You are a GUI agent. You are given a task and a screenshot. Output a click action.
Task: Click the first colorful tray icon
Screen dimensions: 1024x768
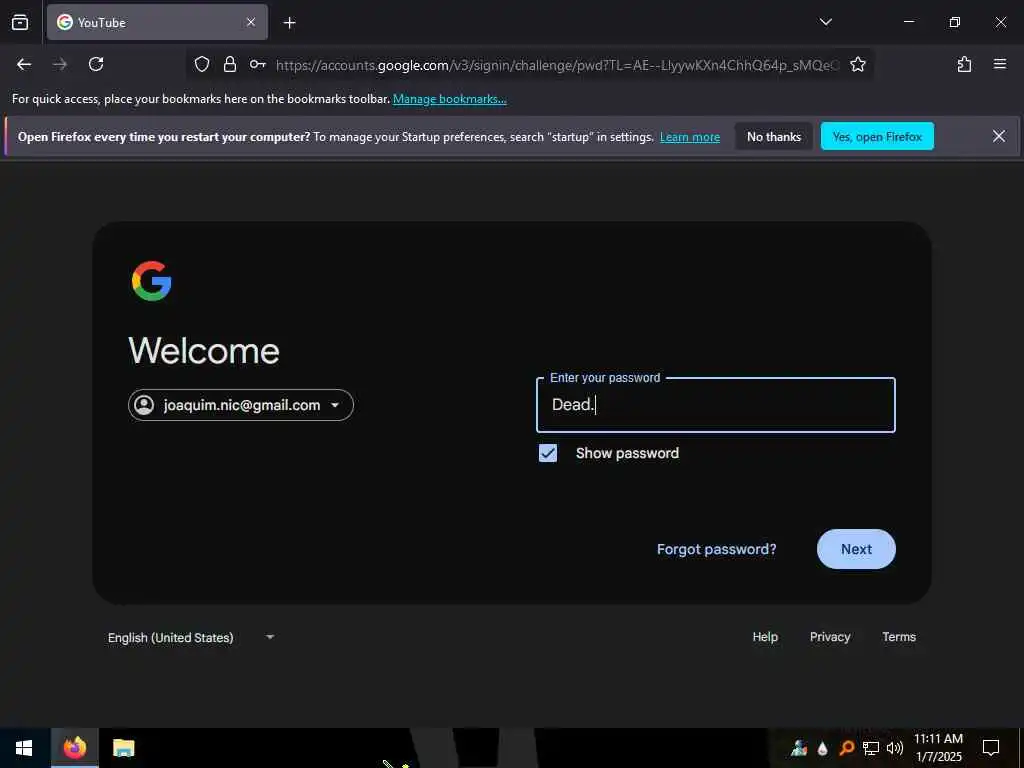coord(799,748)
